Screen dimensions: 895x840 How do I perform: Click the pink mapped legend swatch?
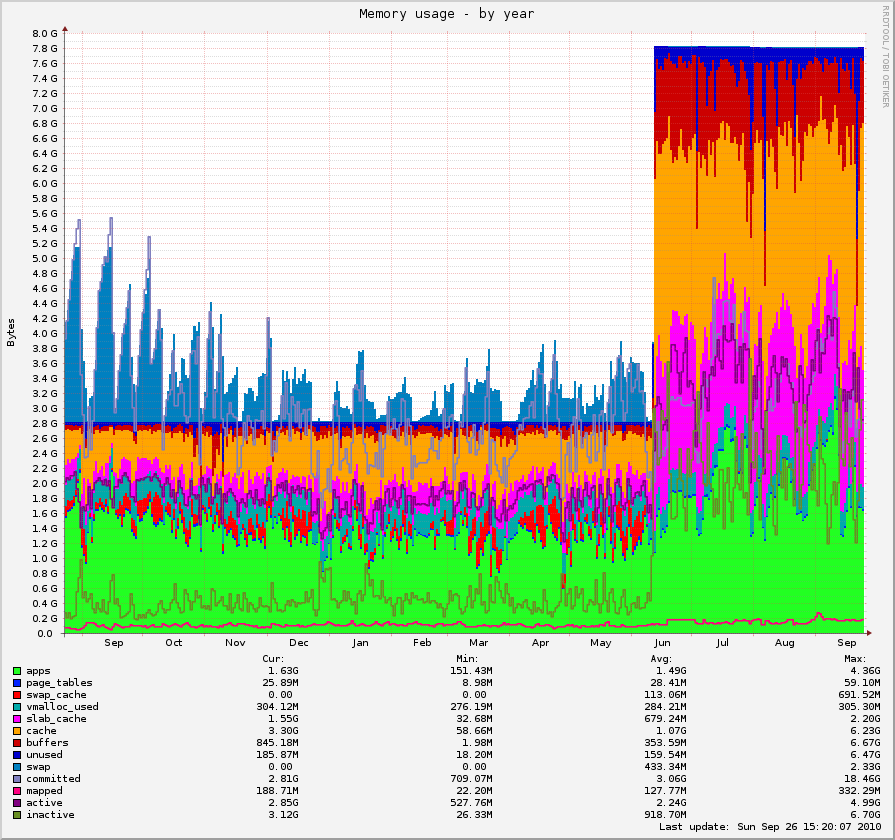coord(17,791)
